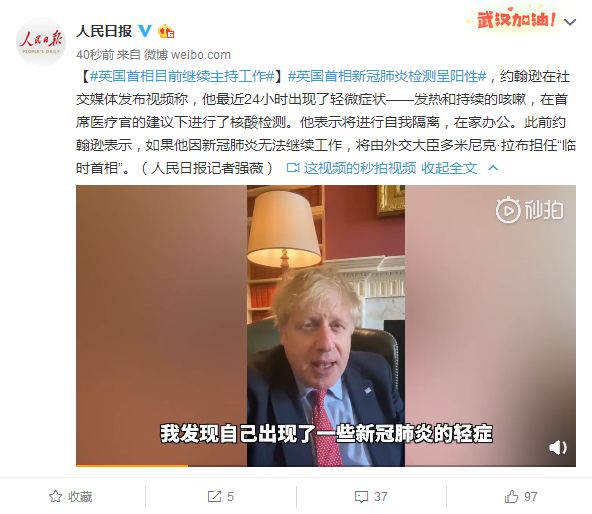The image size is (592, 514).
Task: Click the 人民日报 account name
Action: (104, 31)
